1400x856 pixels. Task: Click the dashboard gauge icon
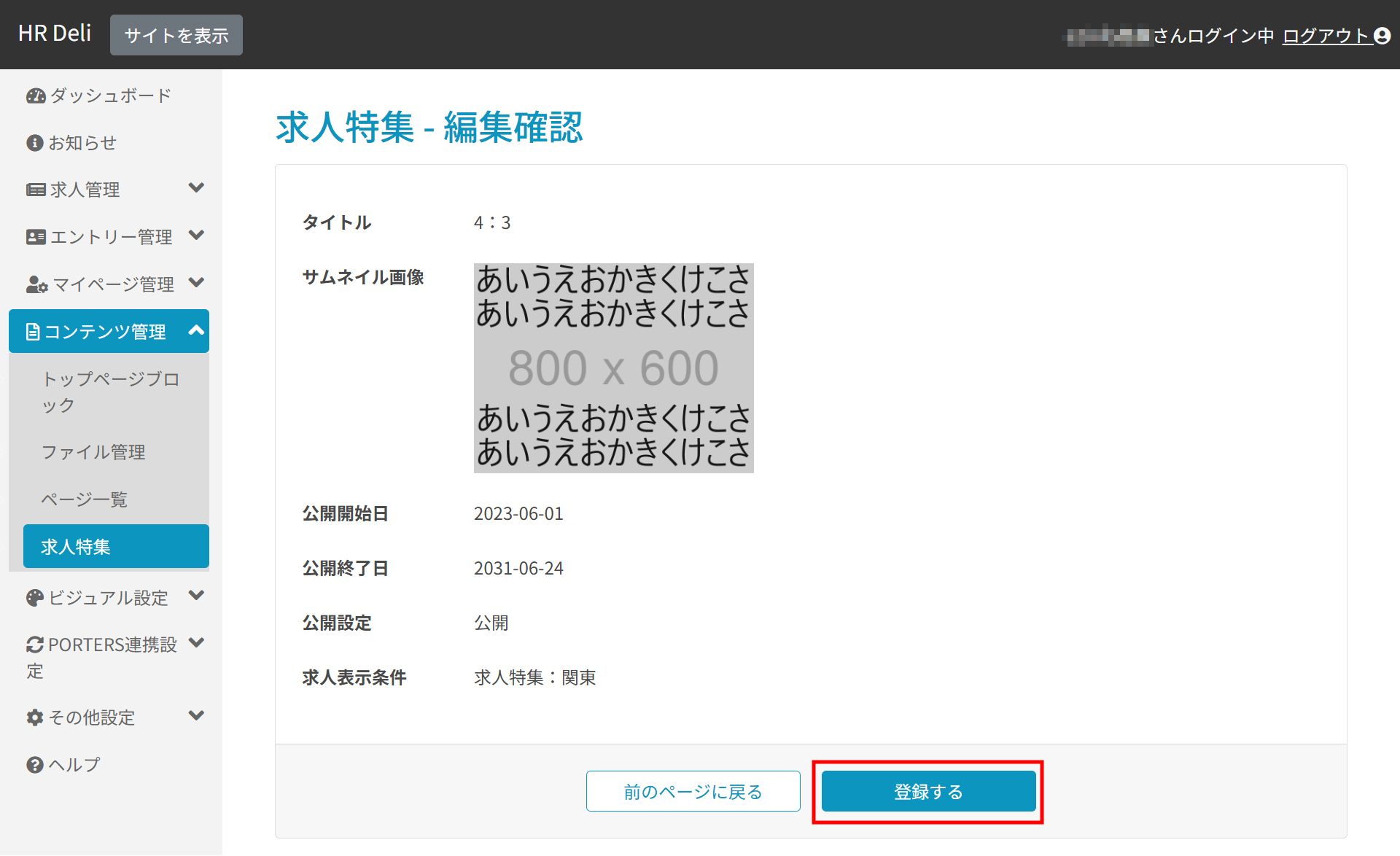36,96
